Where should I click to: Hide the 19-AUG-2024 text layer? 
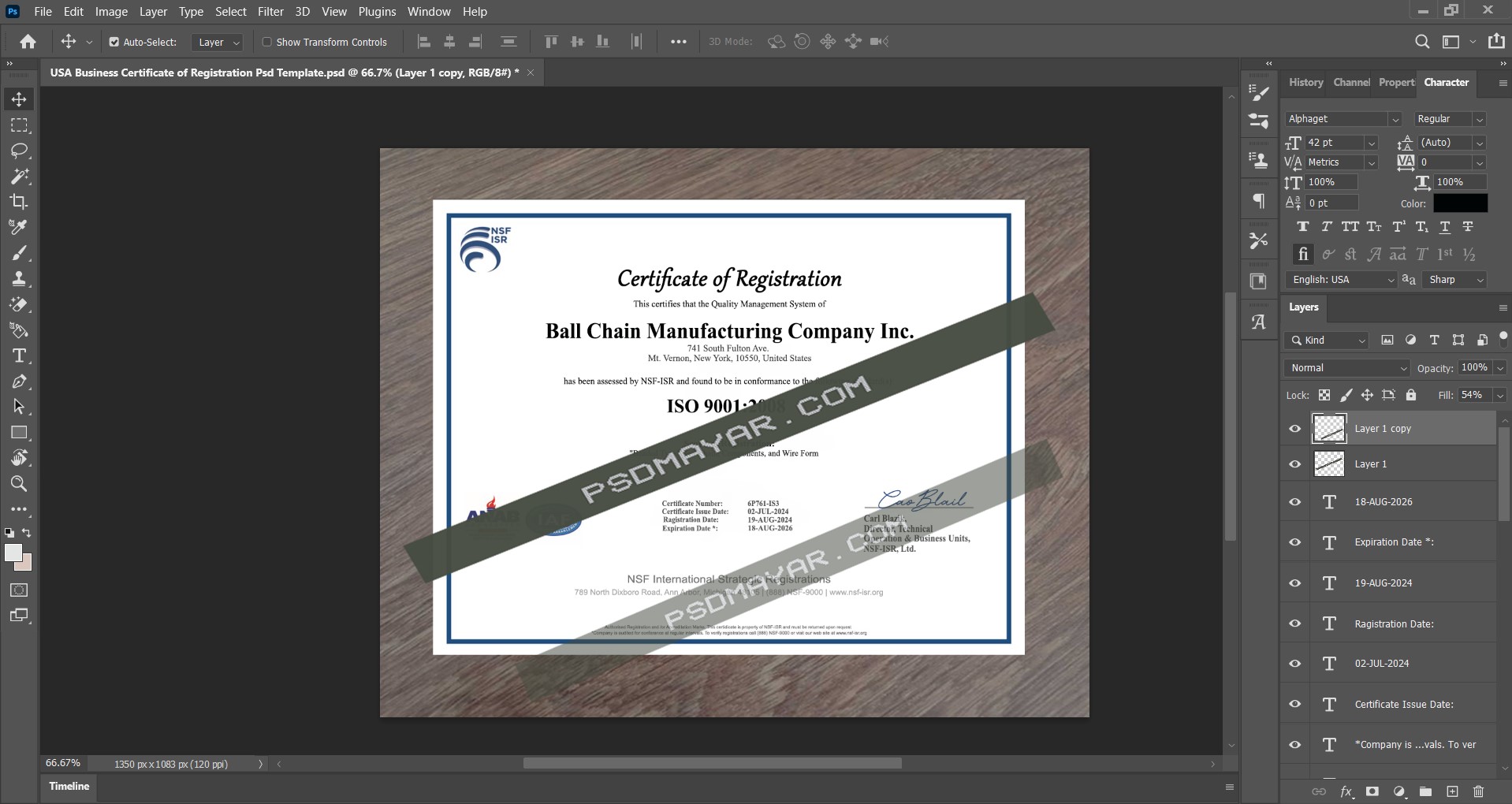(x=1294, y=583)
